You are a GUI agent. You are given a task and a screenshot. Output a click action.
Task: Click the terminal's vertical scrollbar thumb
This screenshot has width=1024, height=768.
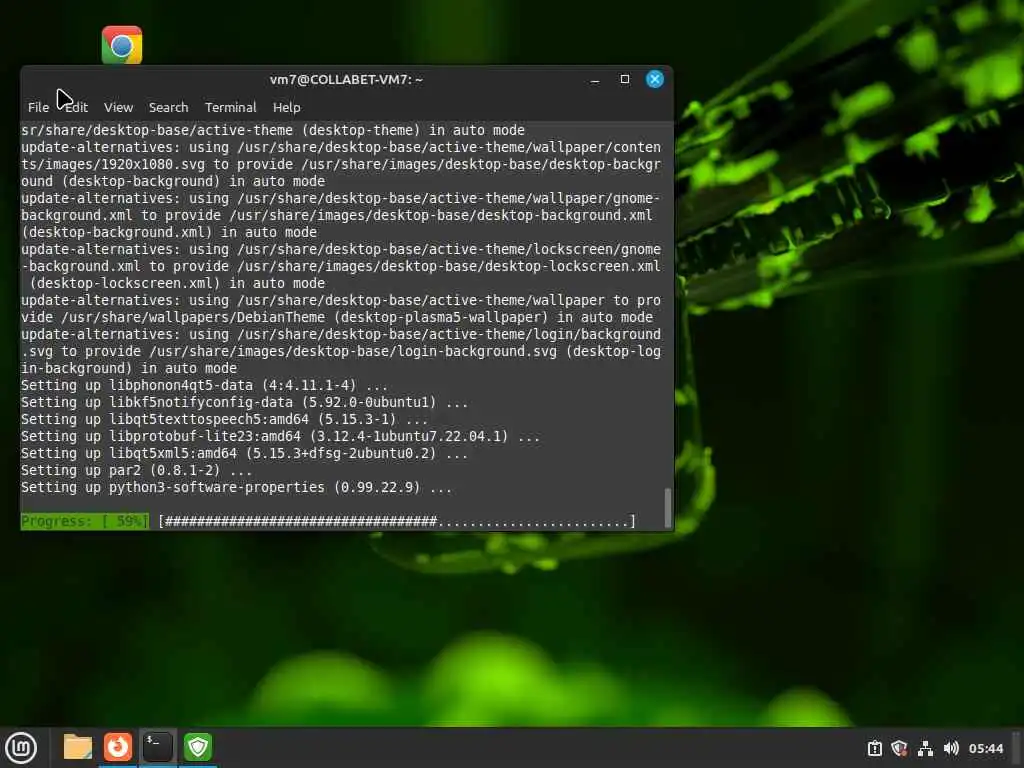pos(667,507)
